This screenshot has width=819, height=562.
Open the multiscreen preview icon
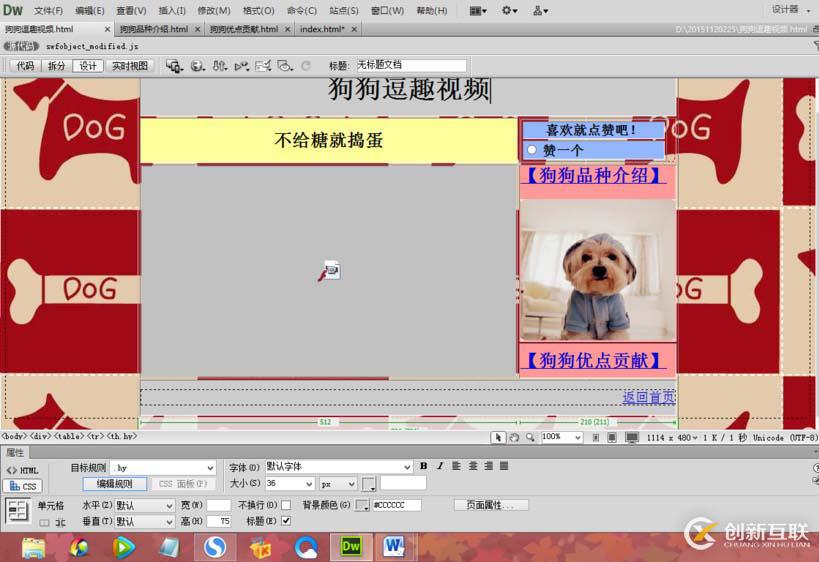pos(174,66)
